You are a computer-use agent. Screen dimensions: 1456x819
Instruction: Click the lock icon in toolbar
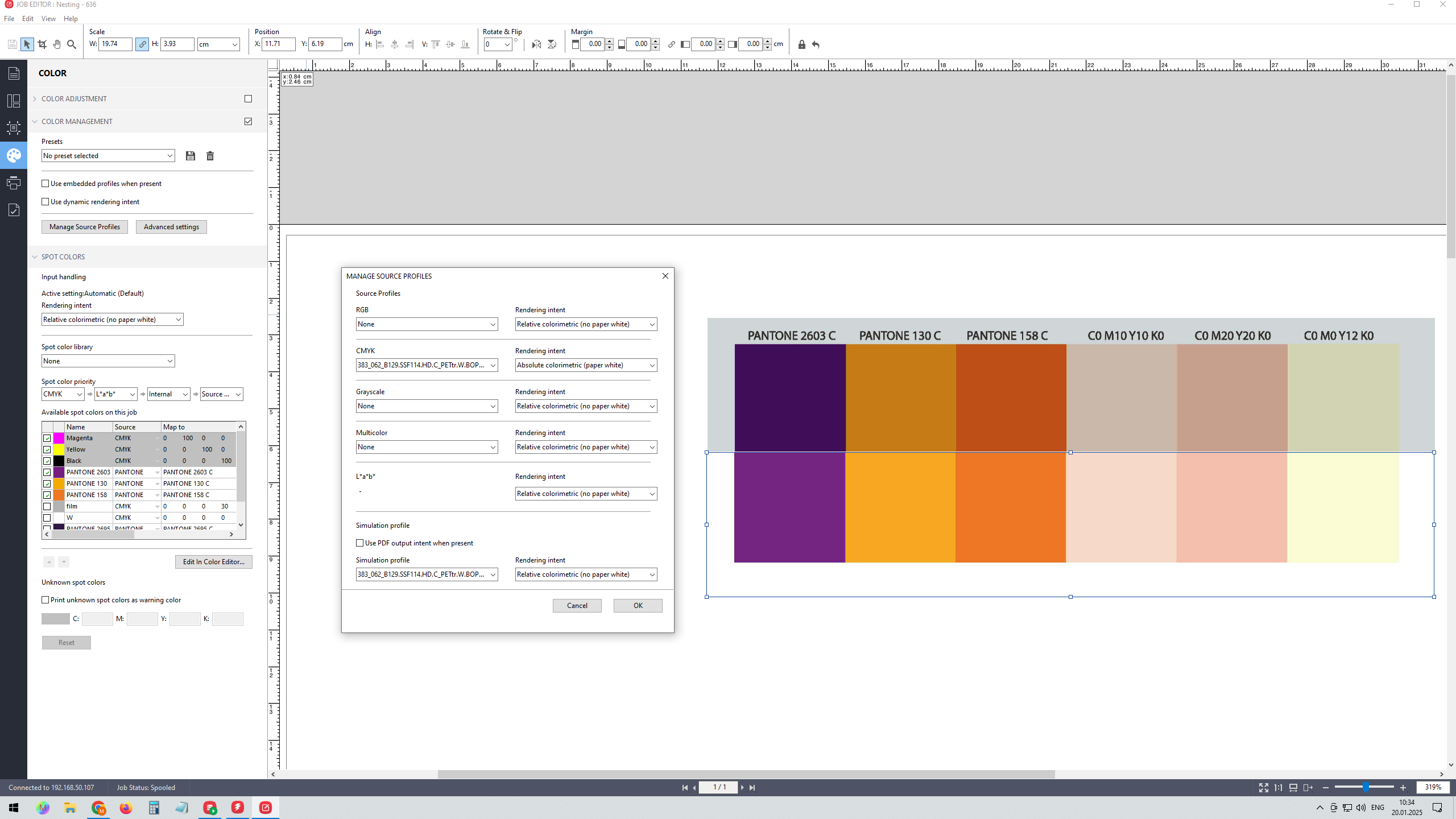tap(801, 44)
